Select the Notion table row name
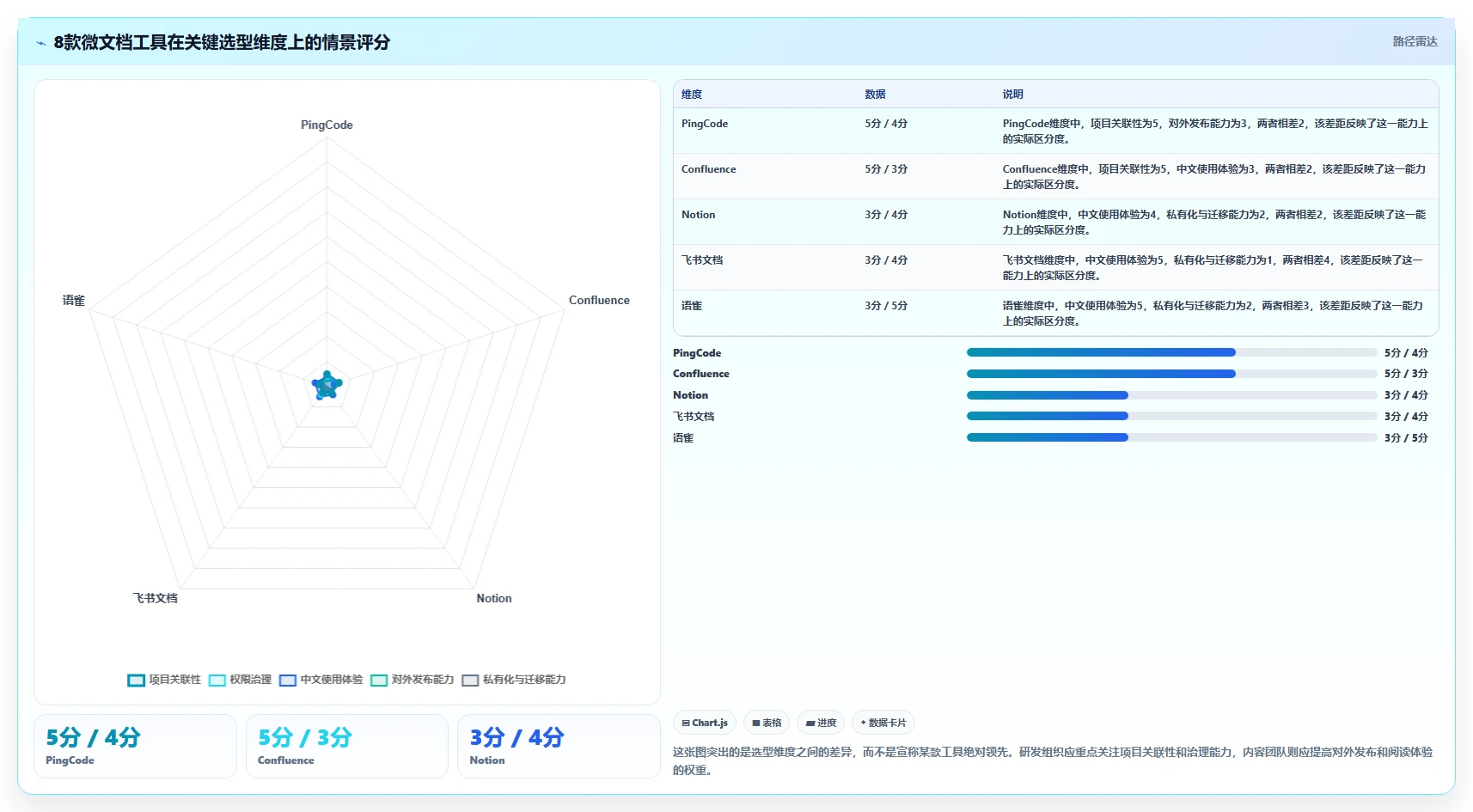The width and height of the screenshot is (1473, 812). coord(698,215)
